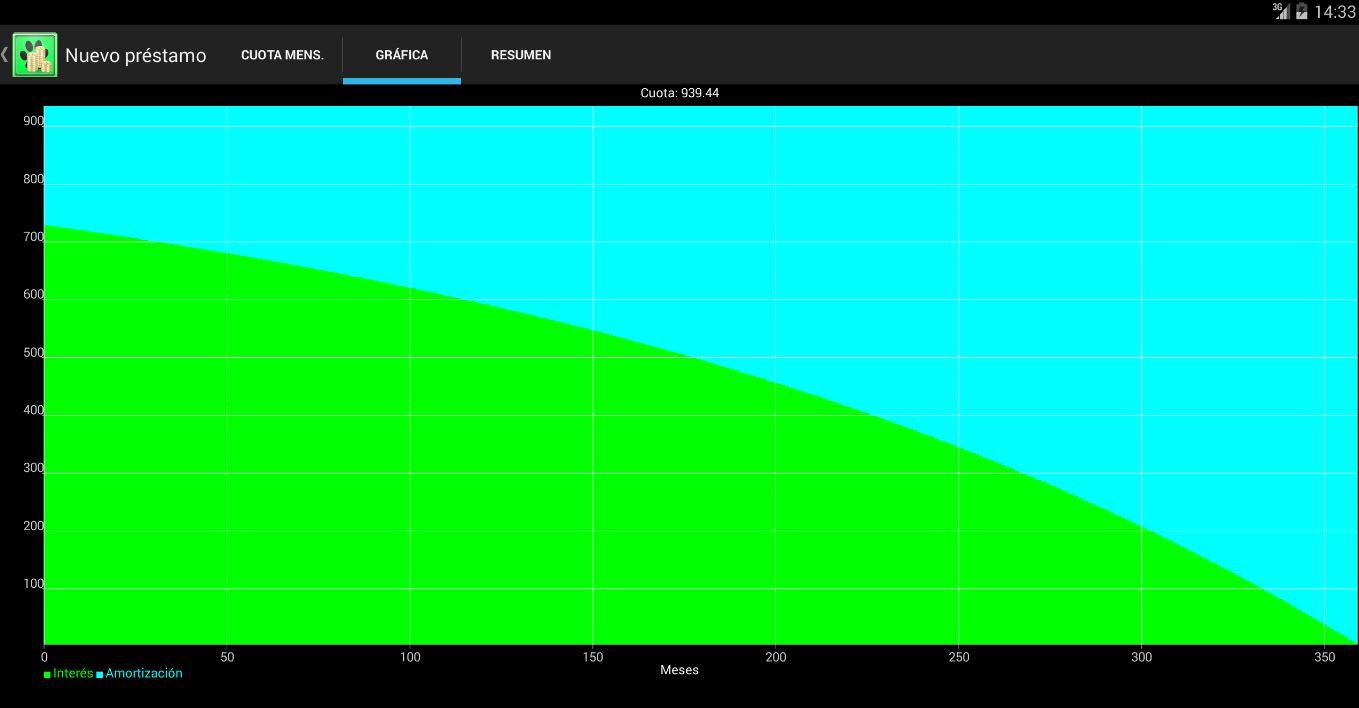Screen dimensions: 1359x708
Task: Click the 100 y-axis label
Action: tap(34, 584)
